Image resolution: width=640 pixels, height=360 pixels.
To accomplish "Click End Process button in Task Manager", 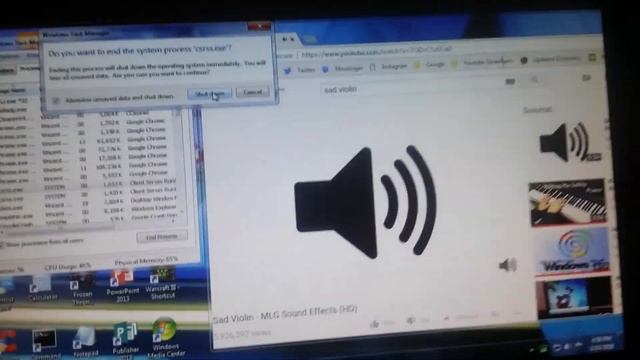I will click(162, 237).
